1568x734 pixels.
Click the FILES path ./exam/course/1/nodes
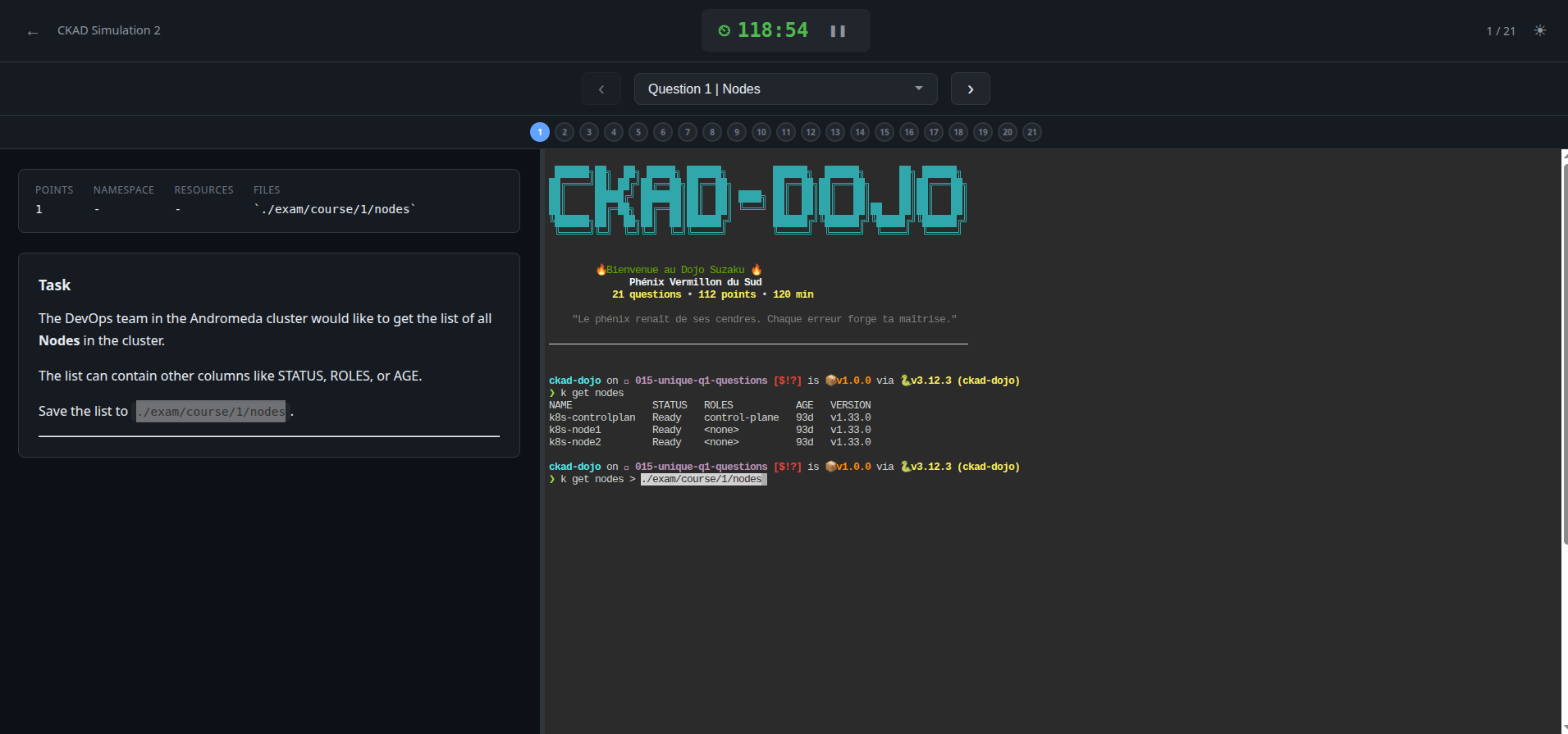point(335,209)
